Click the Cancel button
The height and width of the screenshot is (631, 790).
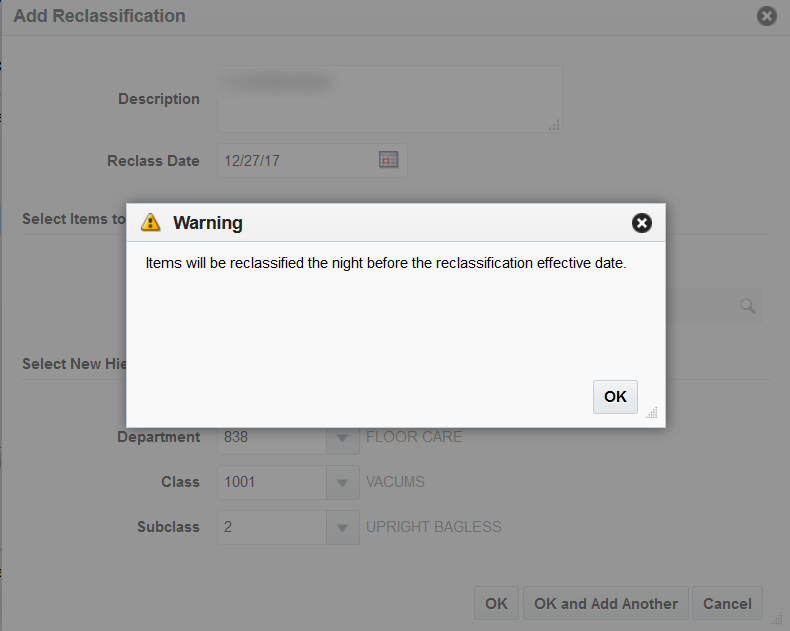tap(727, 603)
